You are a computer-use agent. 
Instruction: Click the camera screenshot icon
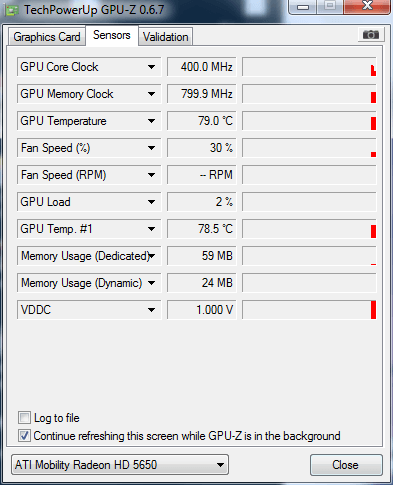tap(371, 35)
